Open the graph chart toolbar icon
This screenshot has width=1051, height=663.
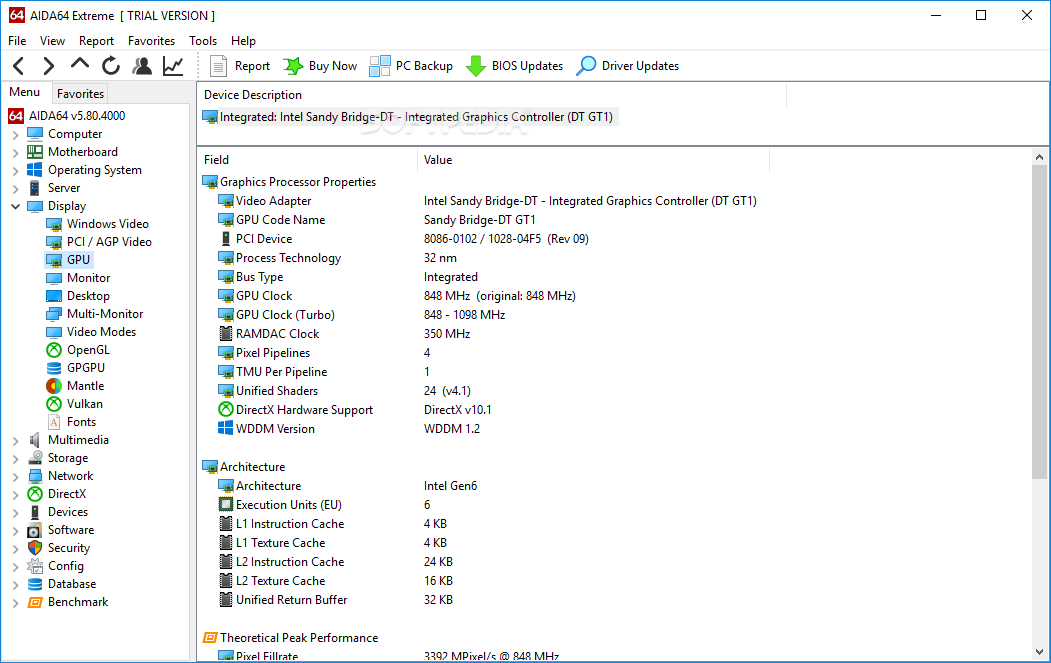click(x=173, y=66)
